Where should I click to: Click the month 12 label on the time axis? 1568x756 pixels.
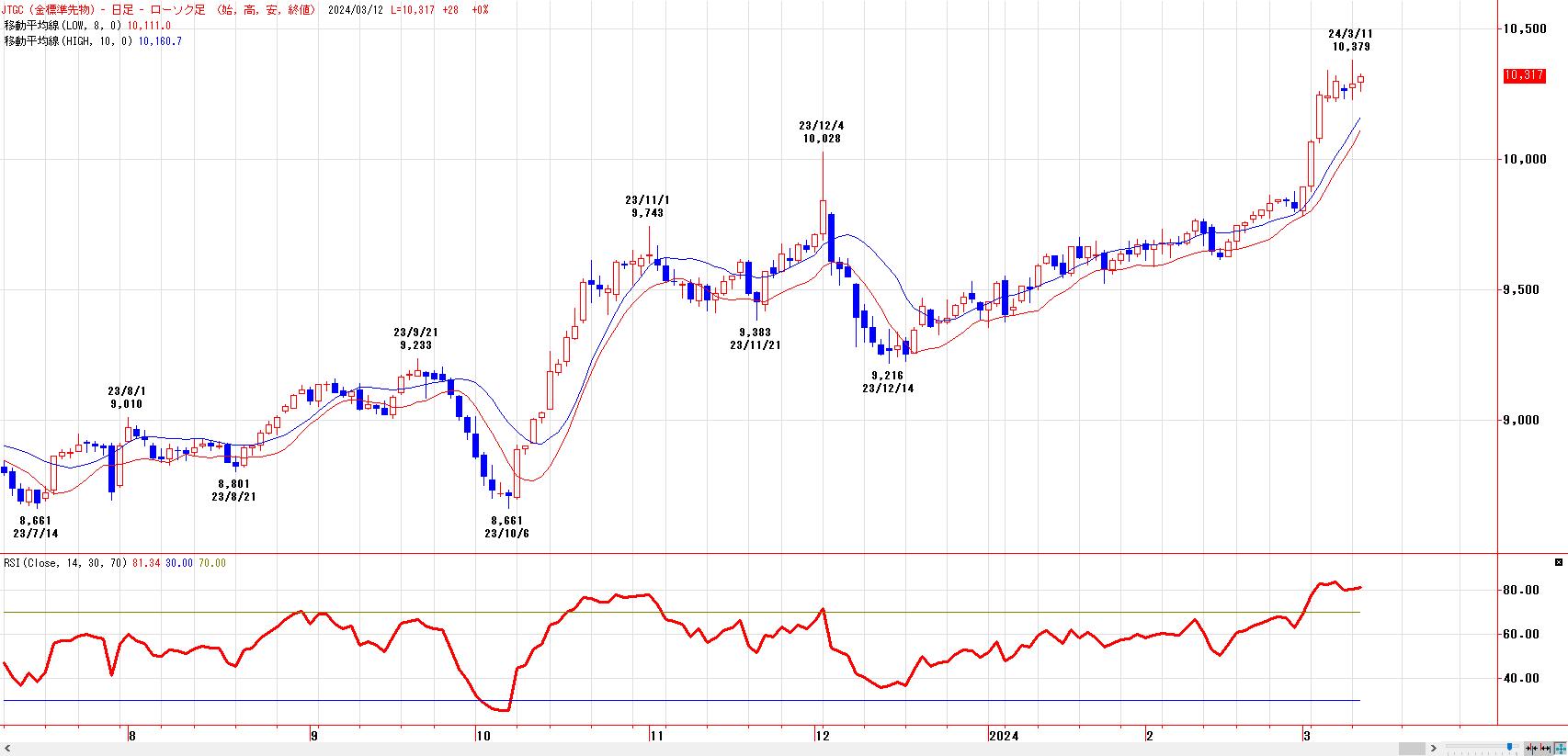click(x=823, y=736)
